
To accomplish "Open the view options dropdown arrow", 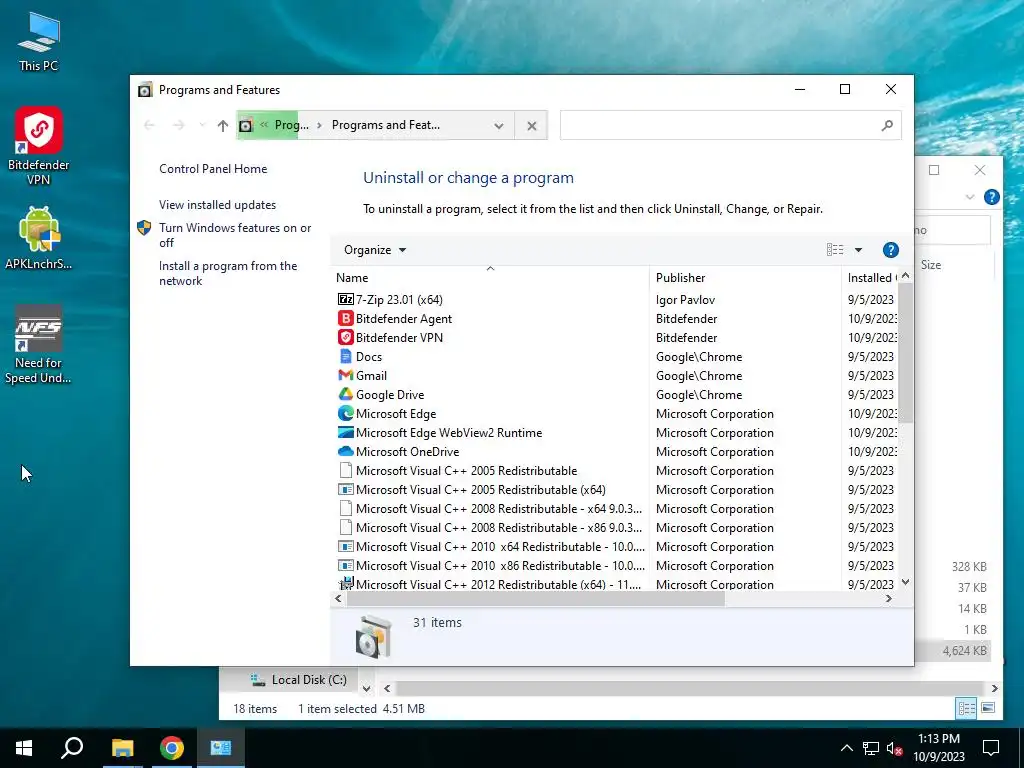I will click(858, 250).
